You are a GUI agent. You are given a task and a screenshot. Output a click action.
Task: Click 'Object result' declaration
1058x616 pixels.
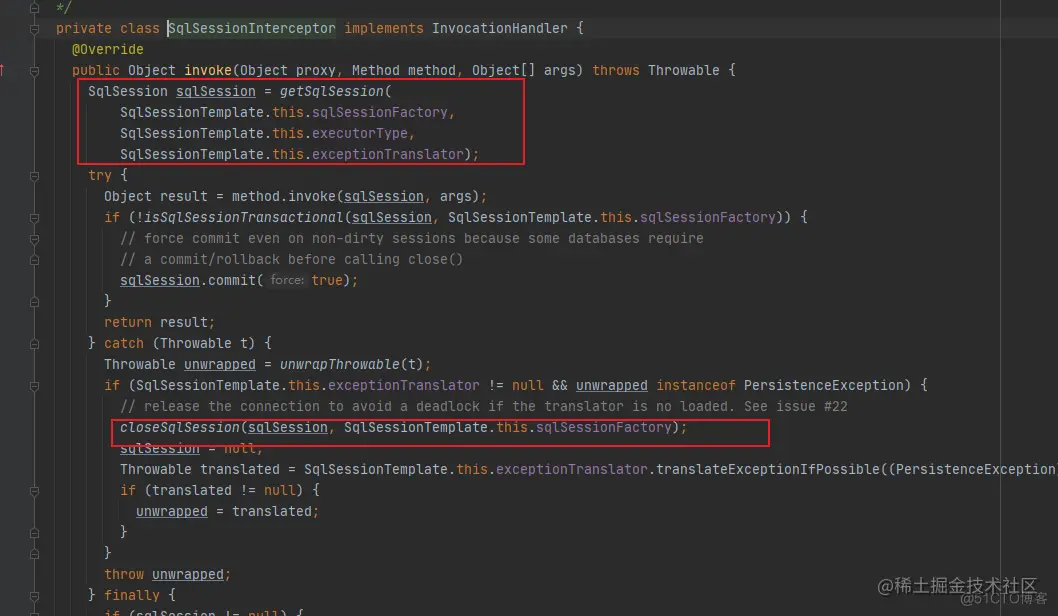(x=156, y=196)
